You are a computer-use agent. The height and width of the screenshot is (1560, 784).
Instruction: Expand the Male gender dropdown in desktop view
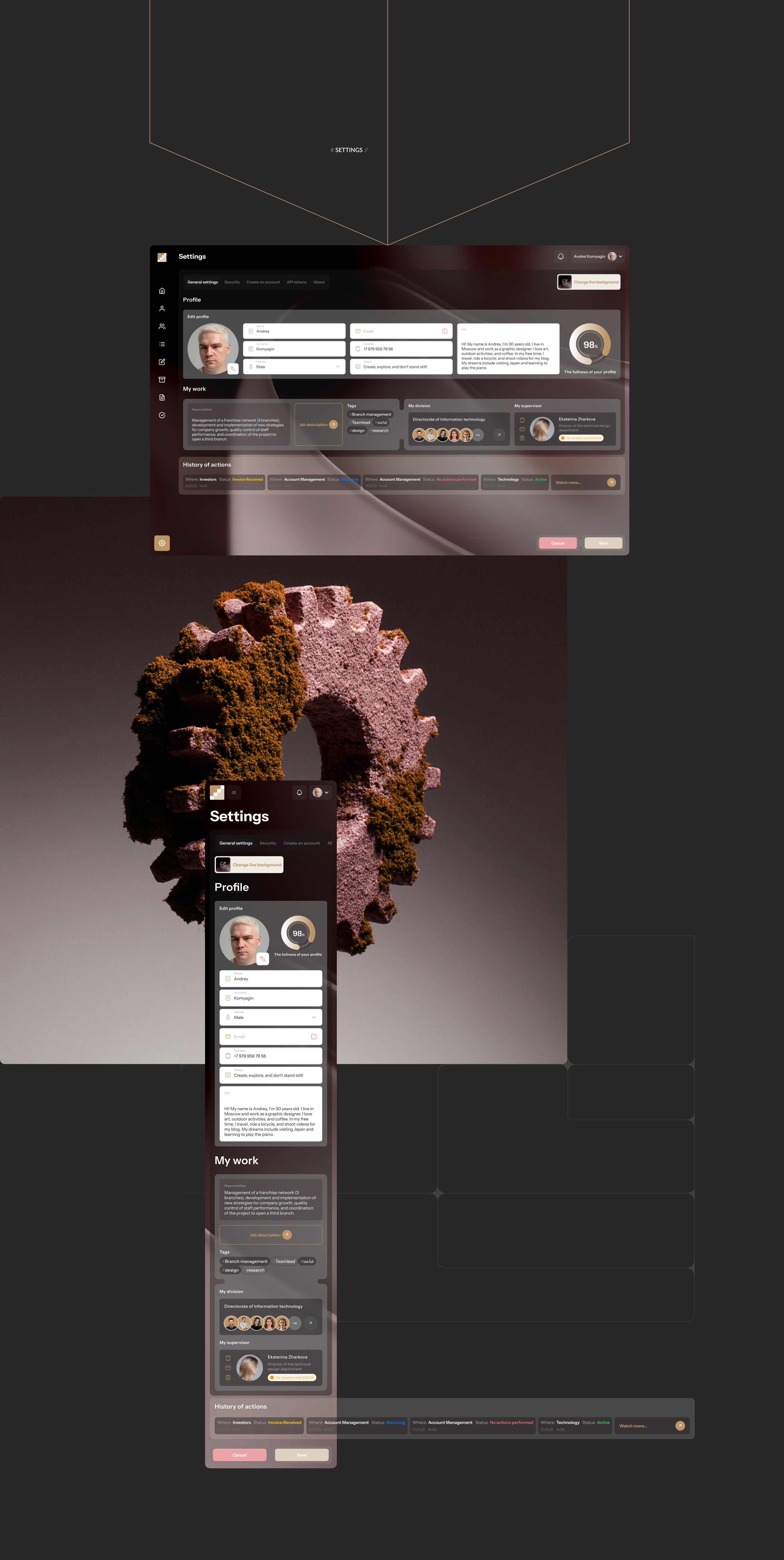coord(337,366)
